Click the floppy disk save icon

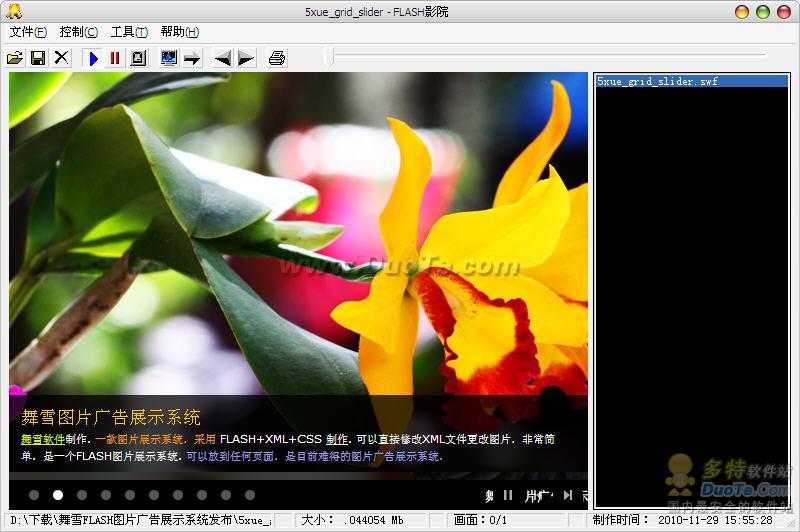[38, 58]
